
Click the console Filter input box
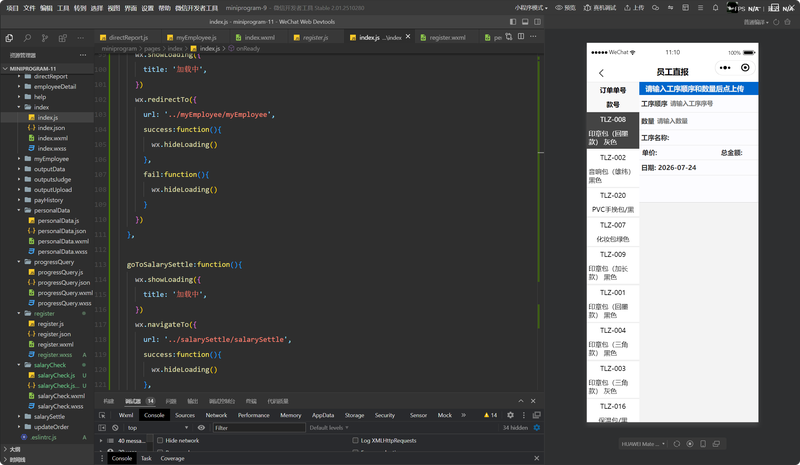[259, 428]
